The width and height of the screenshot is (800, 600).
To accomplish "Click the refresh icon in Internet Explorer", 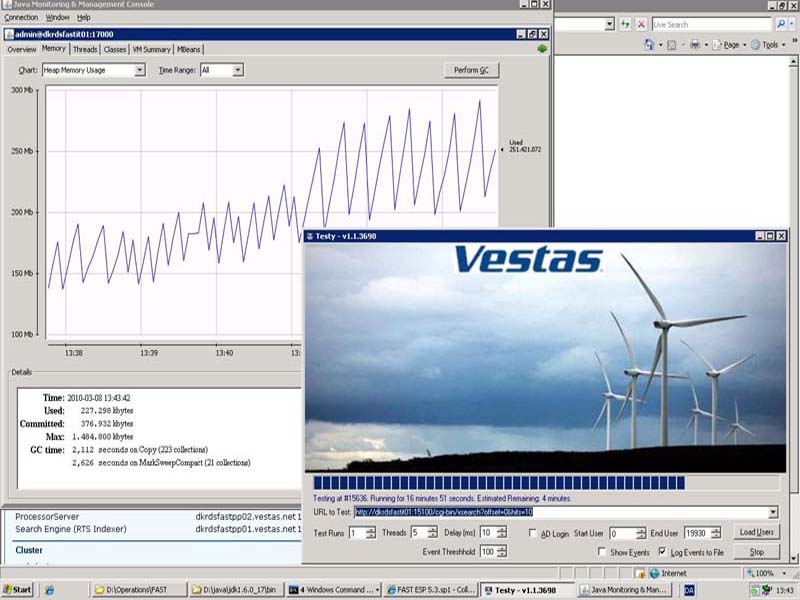I will (x=626, y=24).
